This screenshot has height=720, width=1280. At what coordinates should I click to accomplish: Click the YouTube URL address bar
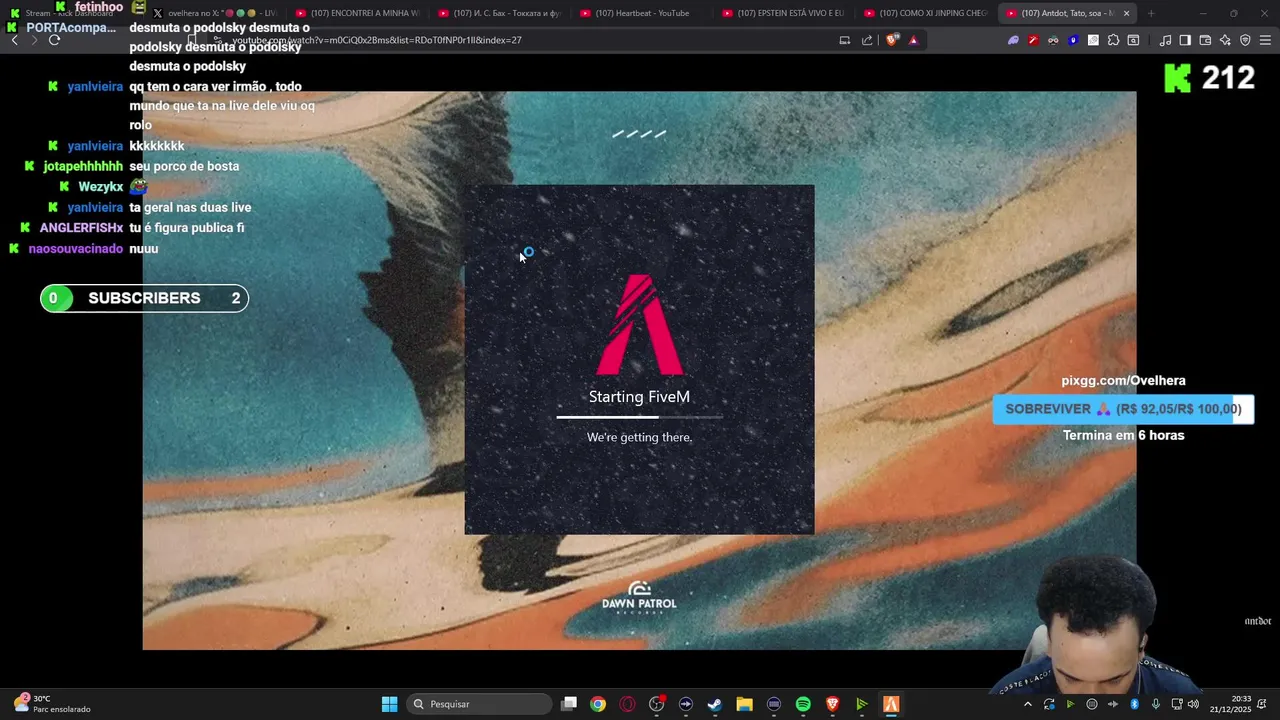pyautogui.click(x=520, y=40)
